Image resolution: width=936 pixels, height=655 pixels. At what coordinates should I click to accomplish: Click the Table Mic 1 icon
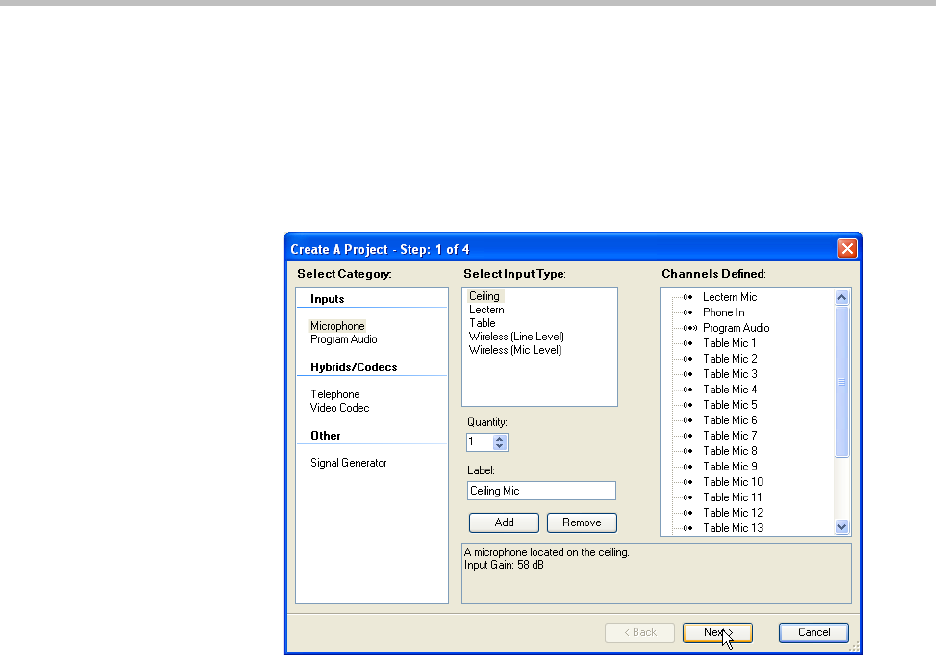coord(689,343)
